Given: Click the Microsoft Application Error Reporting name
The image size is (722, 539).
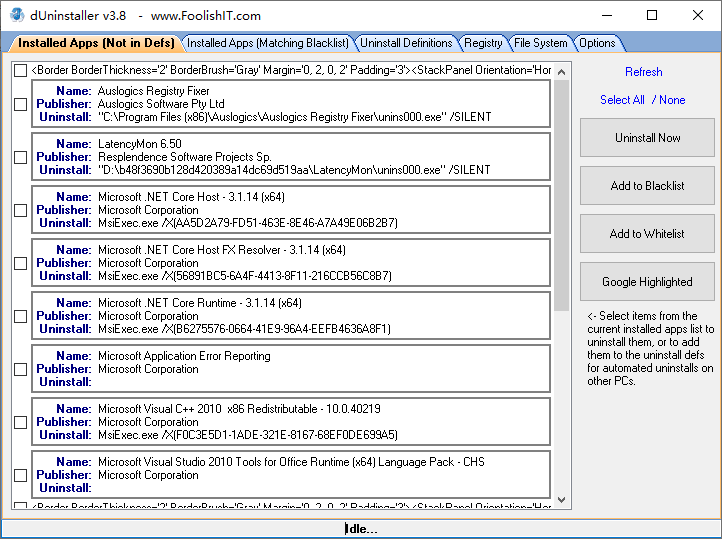Looking at the screenshot, I should click(184, 356).
